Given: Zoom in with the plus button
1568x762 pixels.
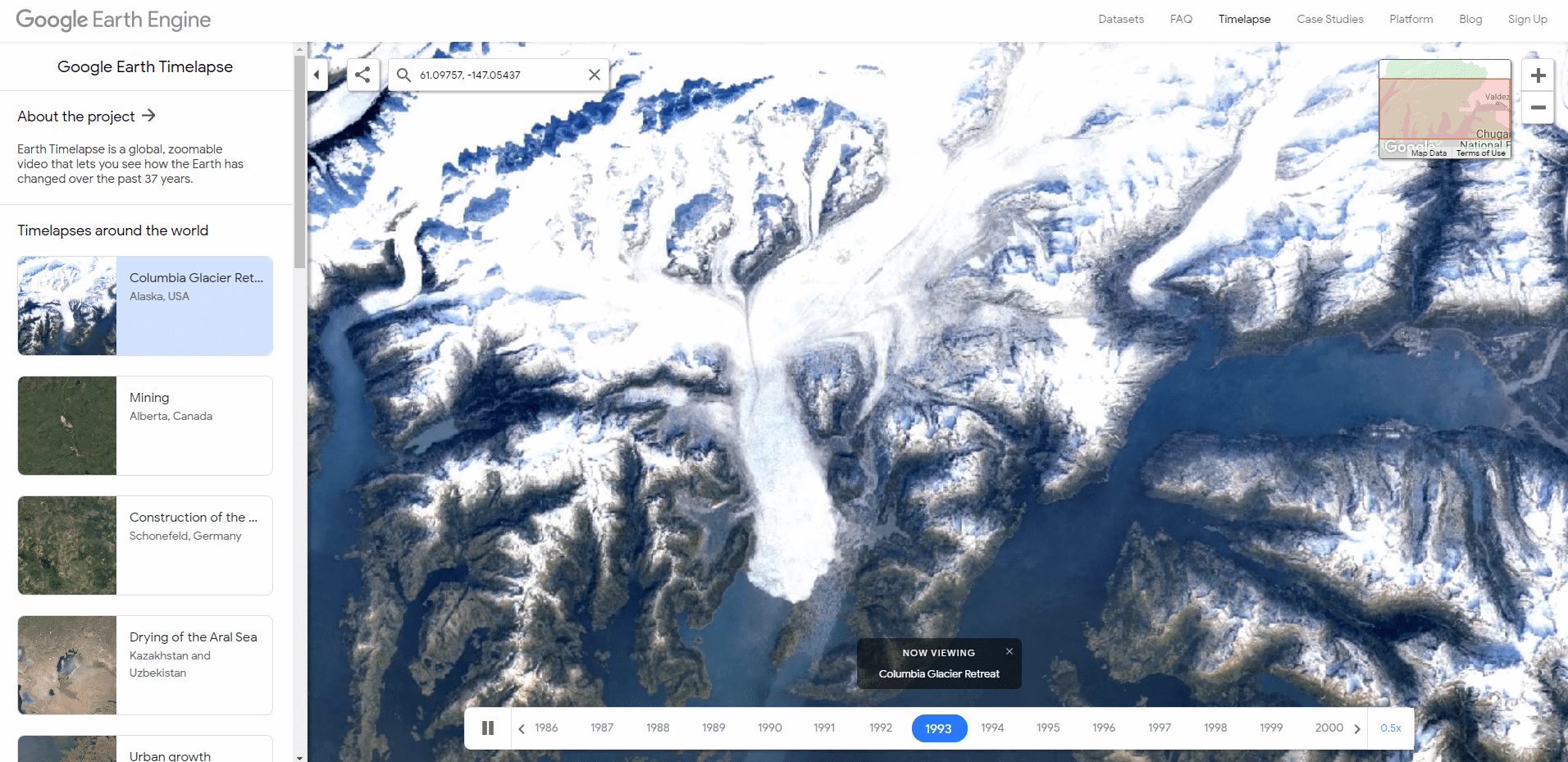Looking at the screenshot, I should tap(1538, 75).
